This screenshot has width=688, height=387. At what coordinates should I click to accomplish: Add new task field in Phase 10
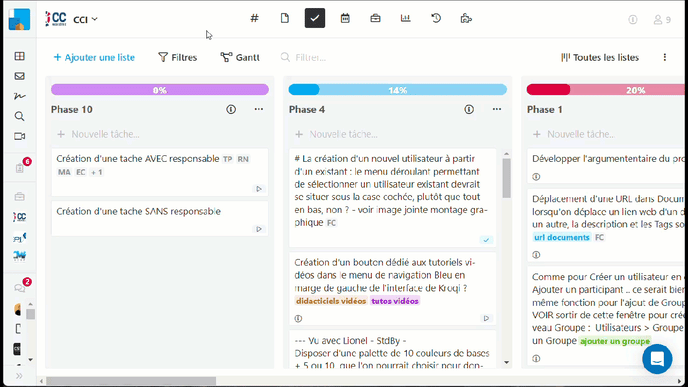coord(160,134)
